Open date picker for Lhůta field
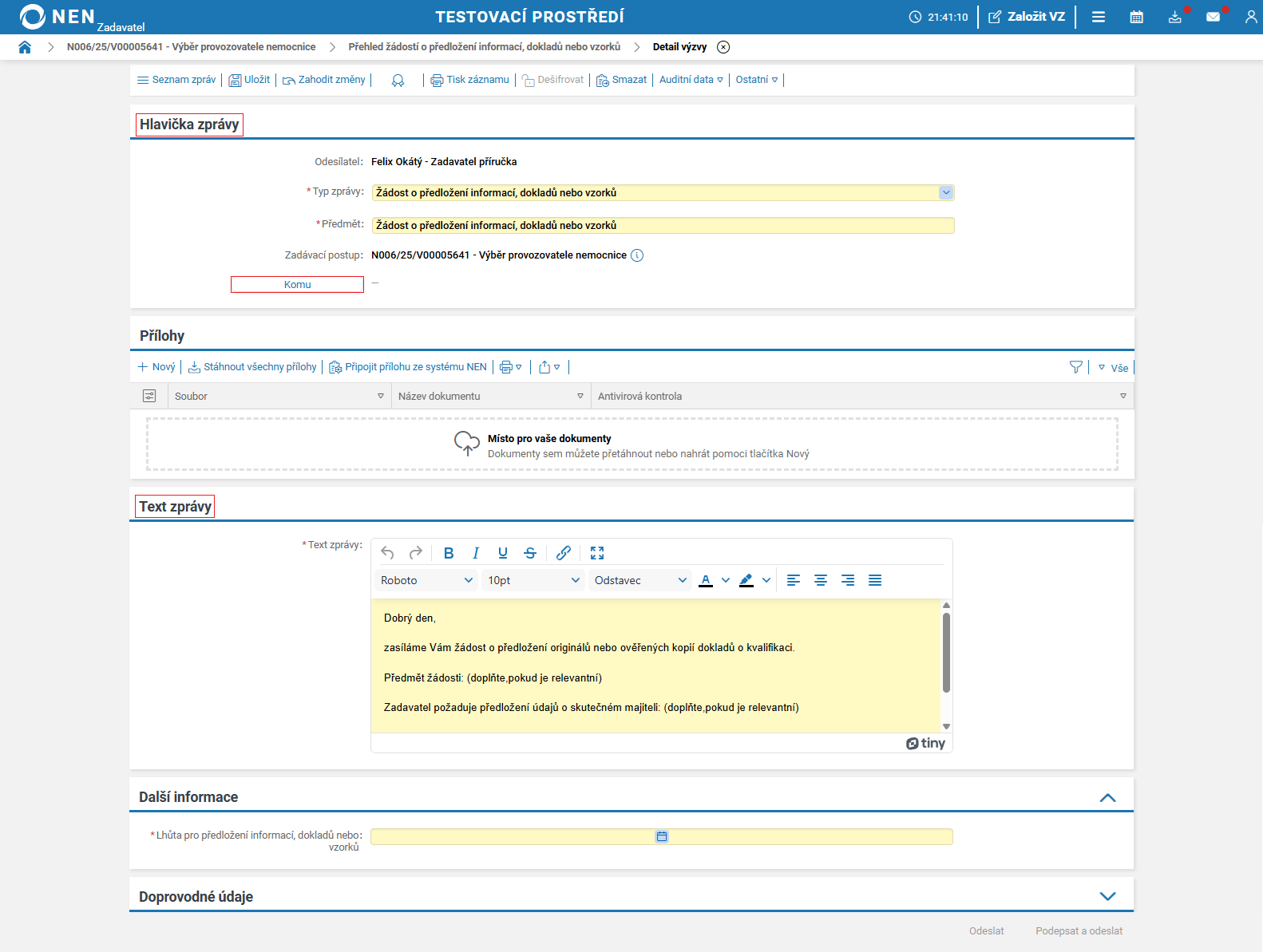Viewport: 1263px width, 952px height. tap(662, 836)
